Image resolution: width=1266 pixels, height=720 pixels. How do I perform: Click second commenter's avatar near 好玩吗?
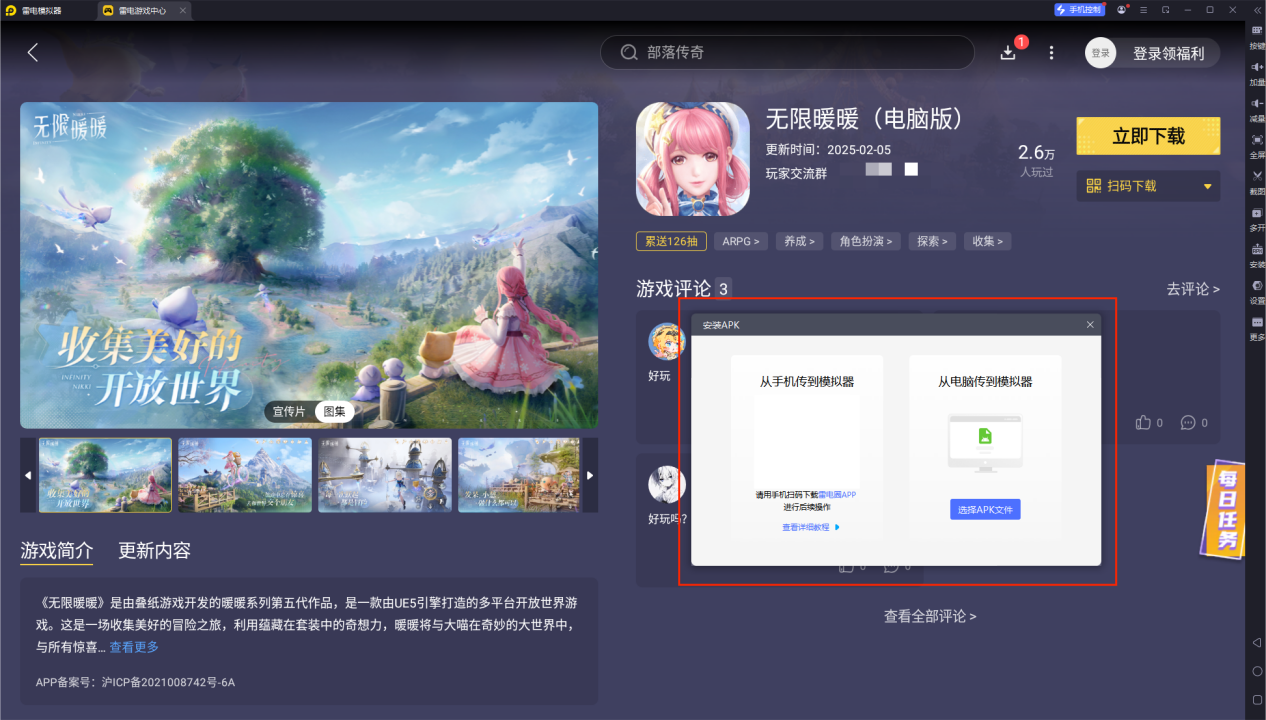(666, 484)
